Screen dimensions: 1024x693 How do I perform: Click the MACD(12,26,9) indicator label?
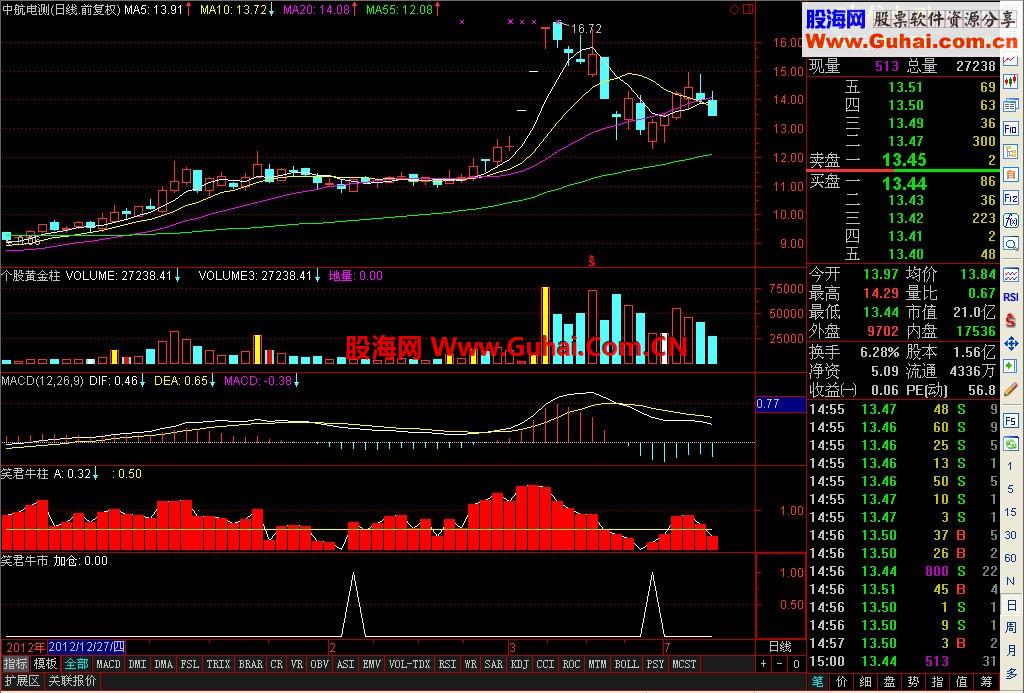(42, 380)
